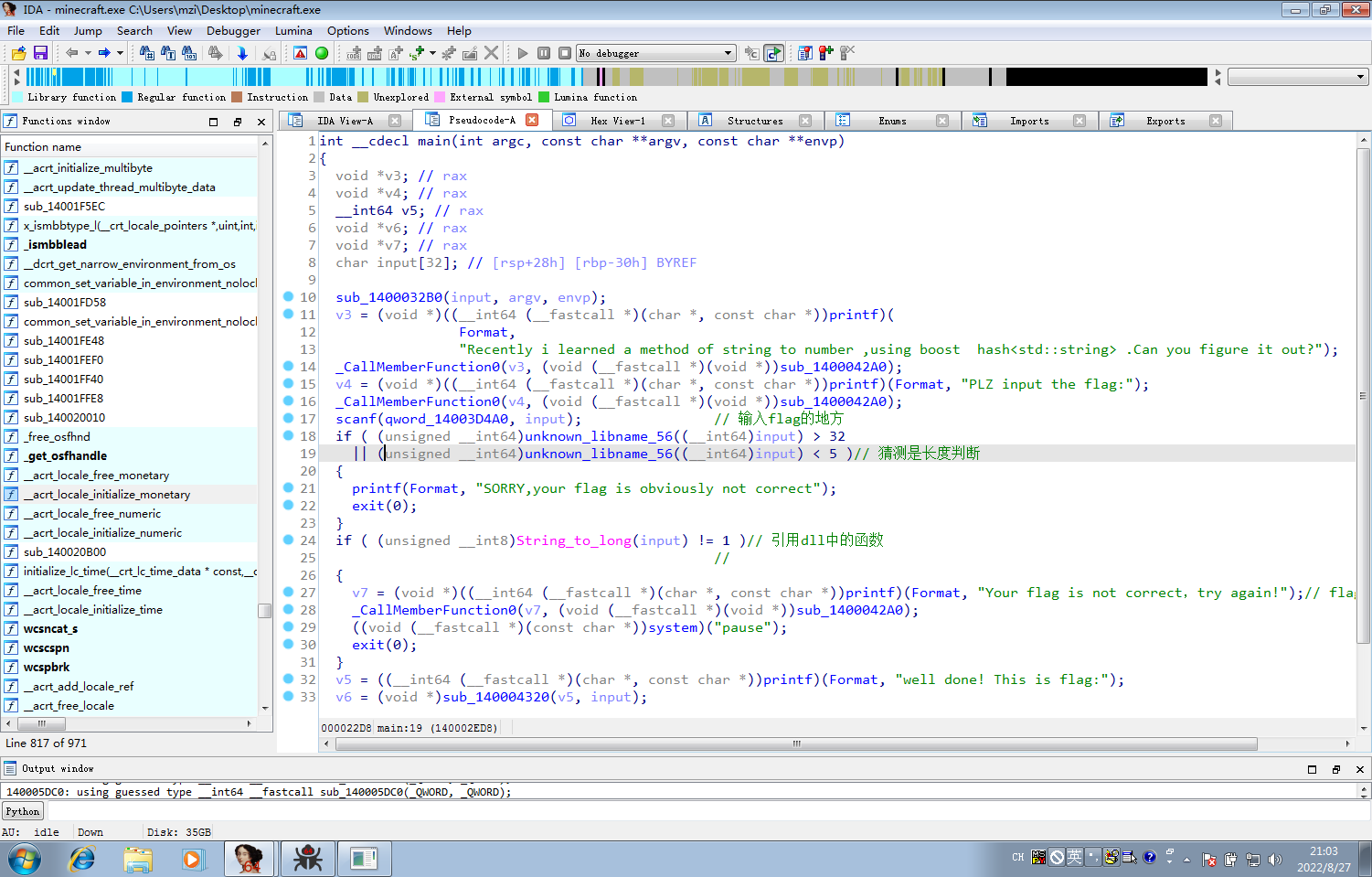1372x877 pixels.
Task: Click the Save database floppy icon
Action: click(40, 53)
